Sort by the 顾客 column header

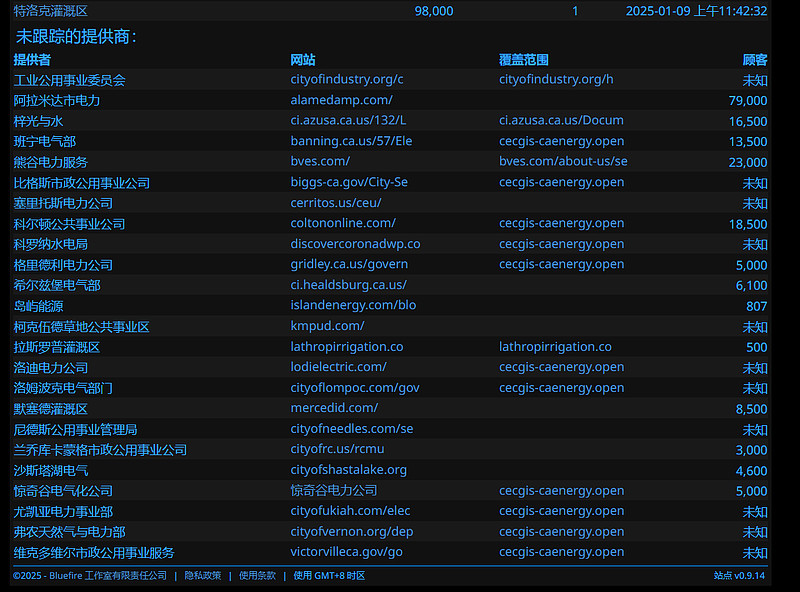[x=755, y=60]
